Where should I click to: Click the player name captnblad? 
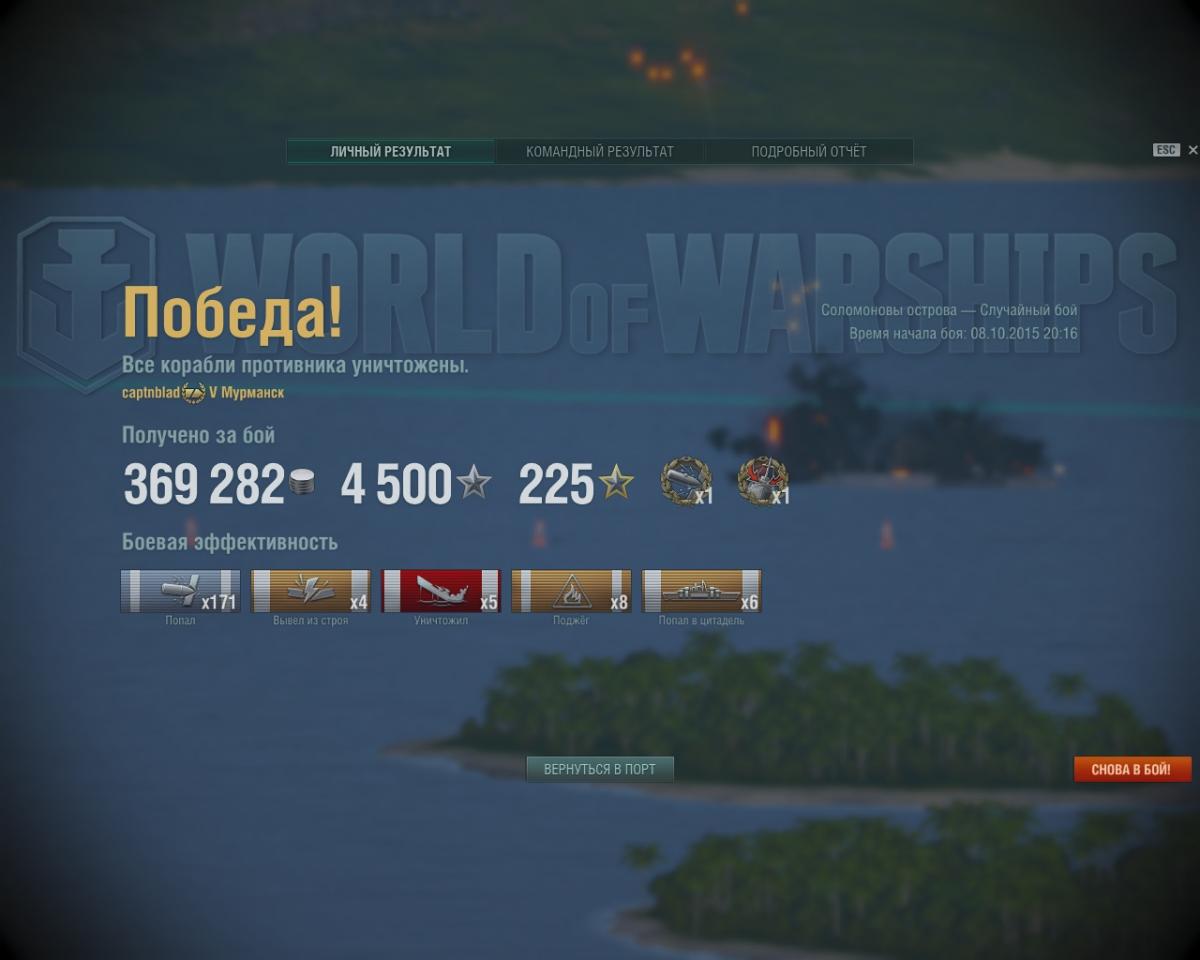click(x=151, y=393)
